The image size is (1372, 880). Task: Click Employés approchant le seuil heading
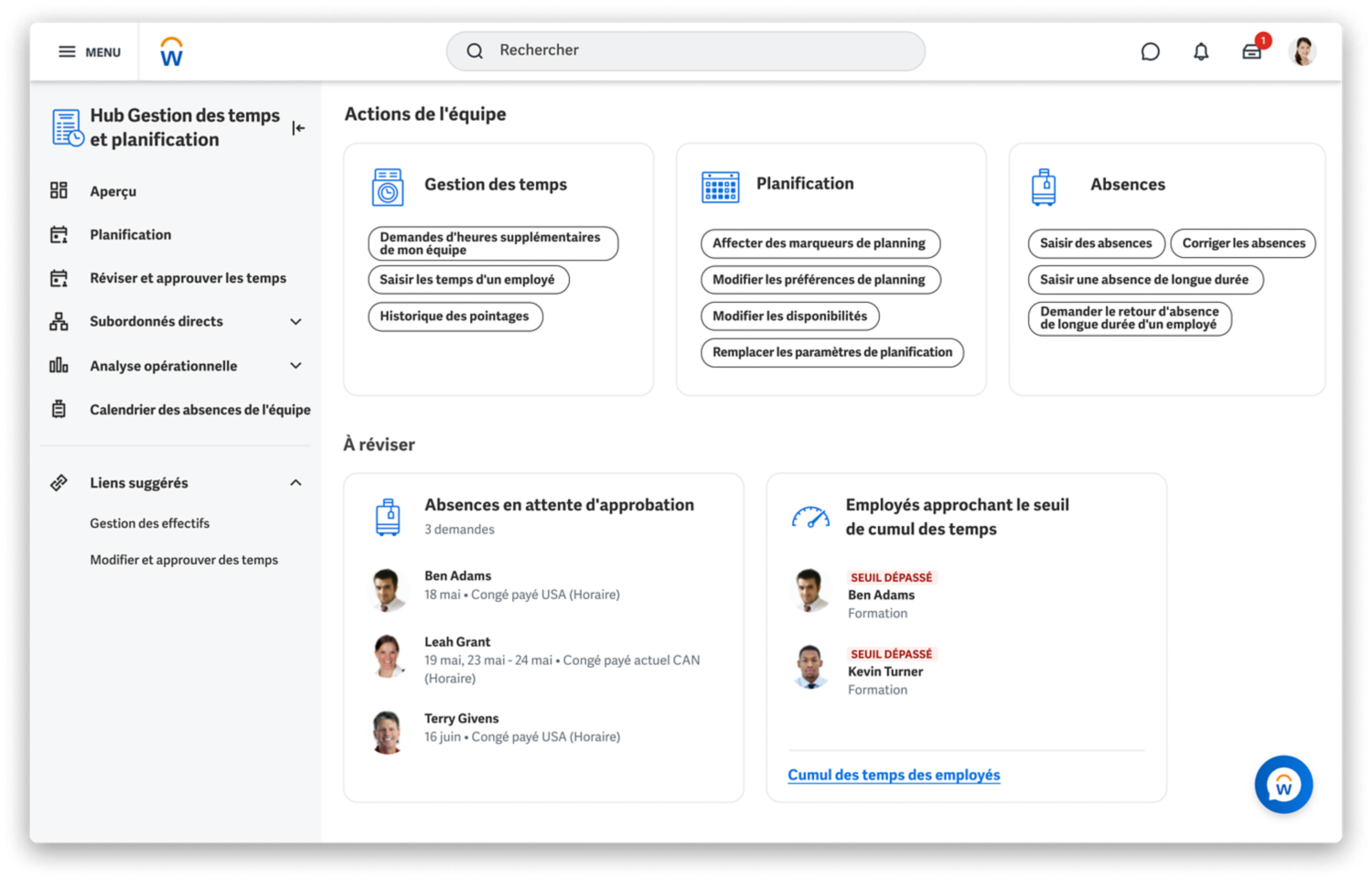[957, 517]
